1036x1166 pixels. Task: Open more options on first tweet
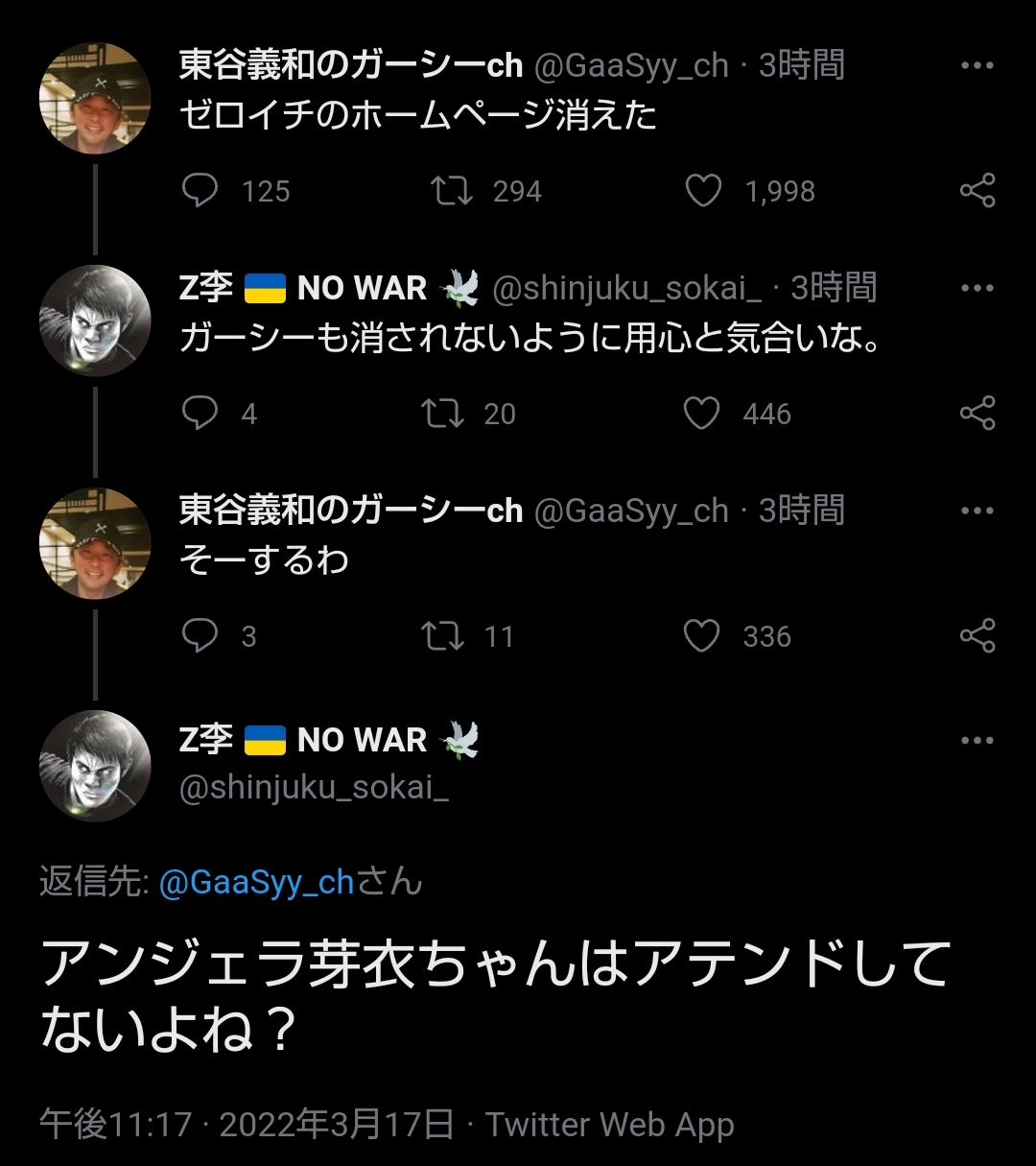click(x=977, y=65)
